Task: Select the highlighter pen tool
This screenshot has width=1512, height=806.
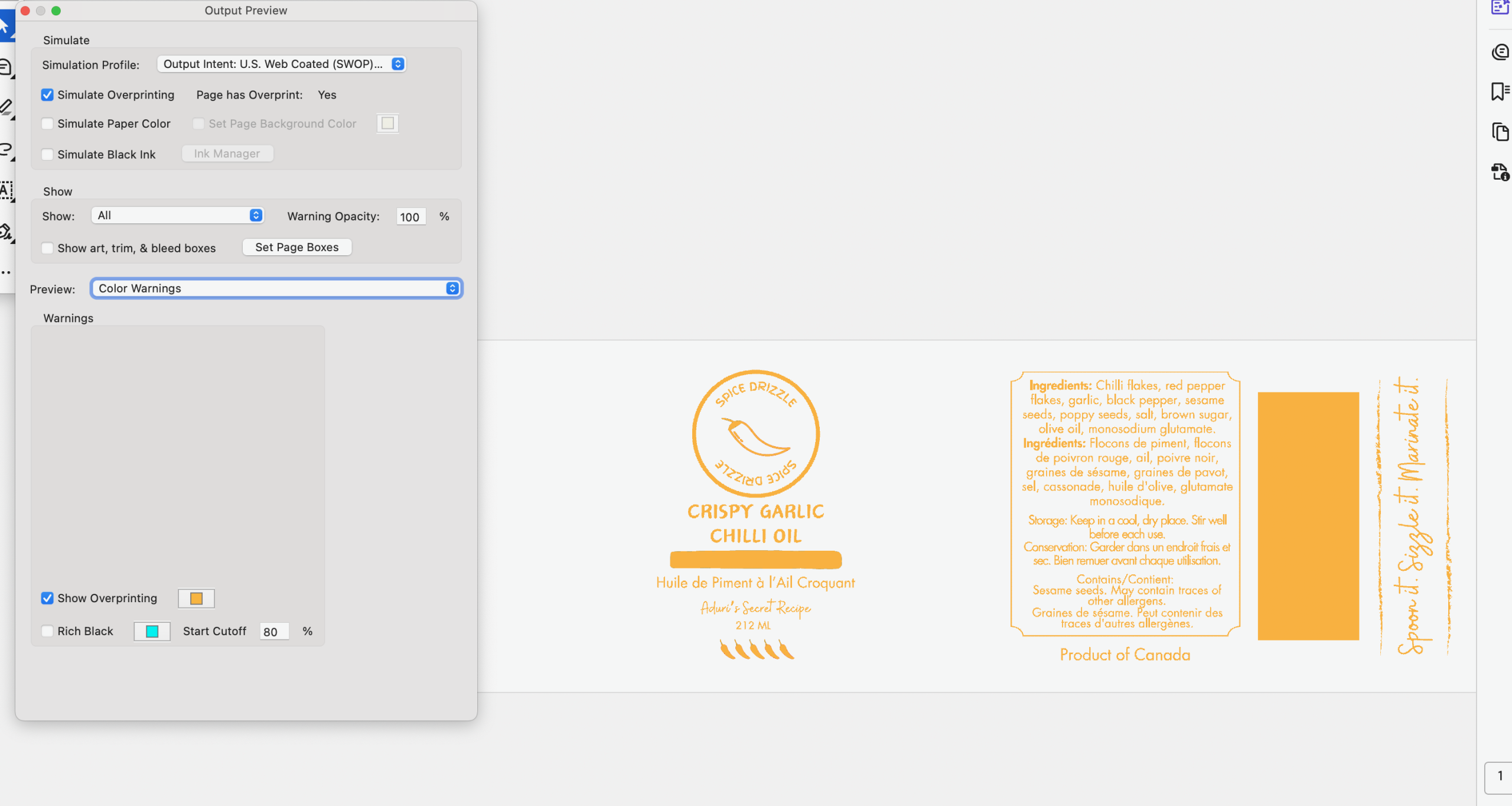Action: click(6, 108)
